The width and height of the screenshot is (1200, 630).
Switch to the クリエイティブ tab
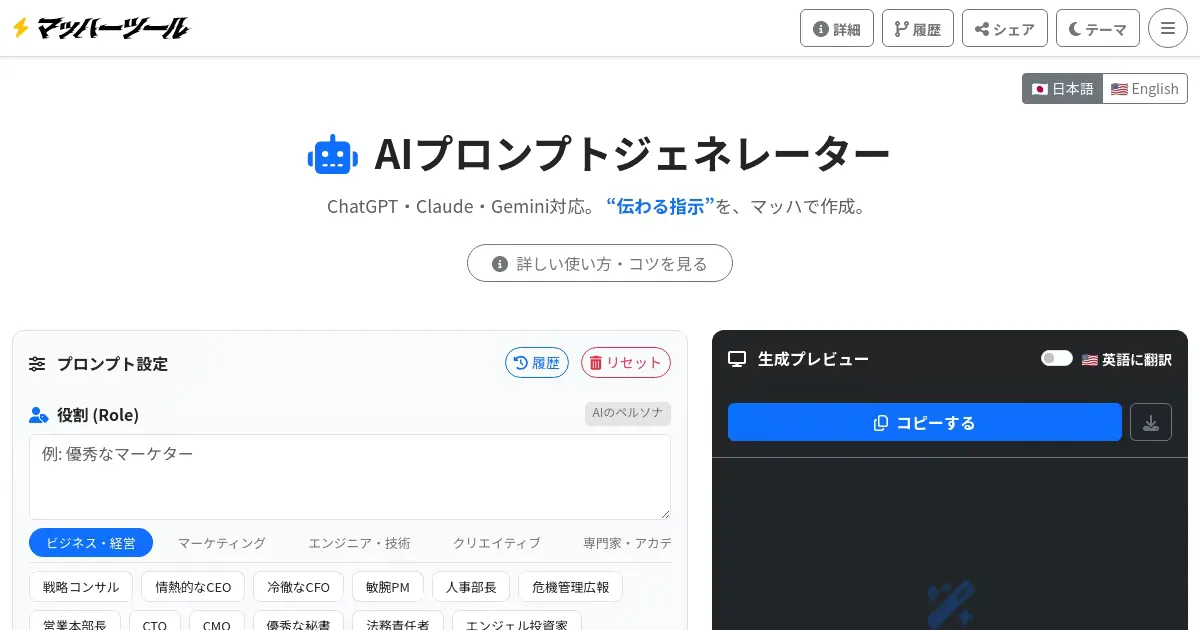[496, 543]
